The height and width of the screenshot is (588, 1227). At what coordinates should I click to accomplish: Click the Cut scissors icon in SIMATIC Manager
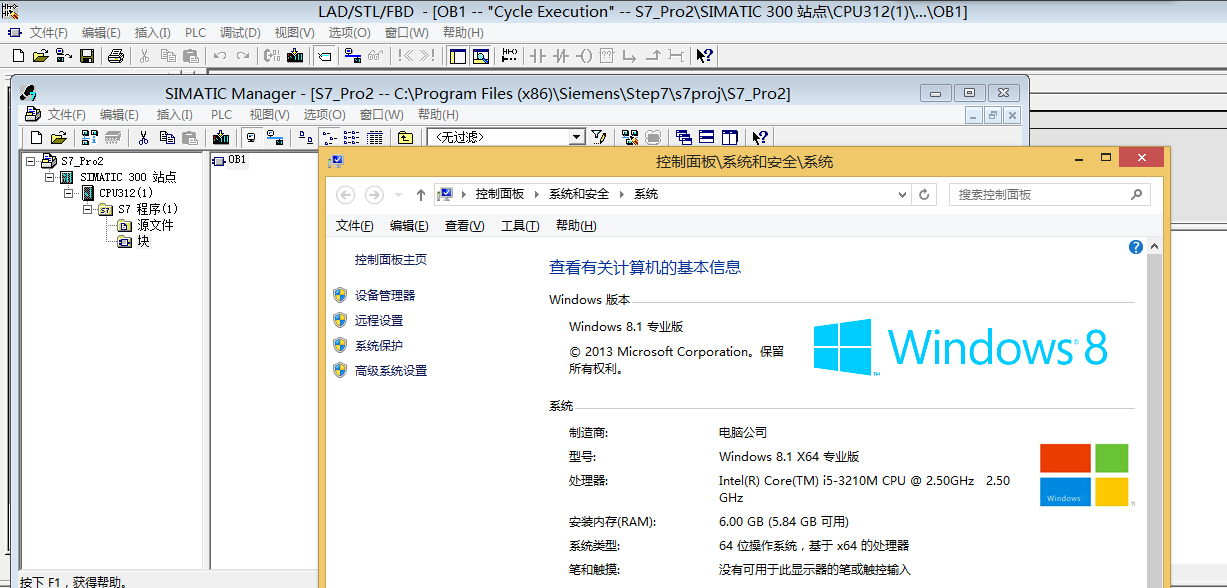coord(144,137)
